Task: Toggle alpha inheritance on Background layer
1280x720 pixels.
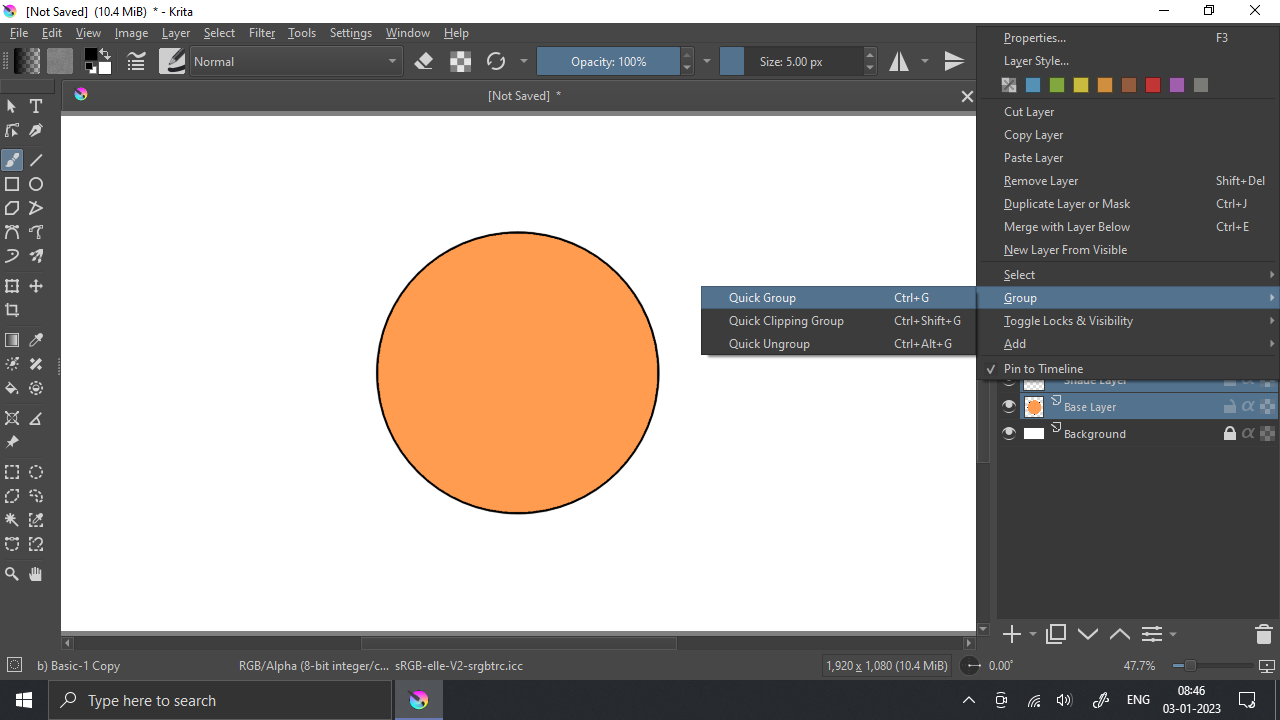Action: 1248,433
